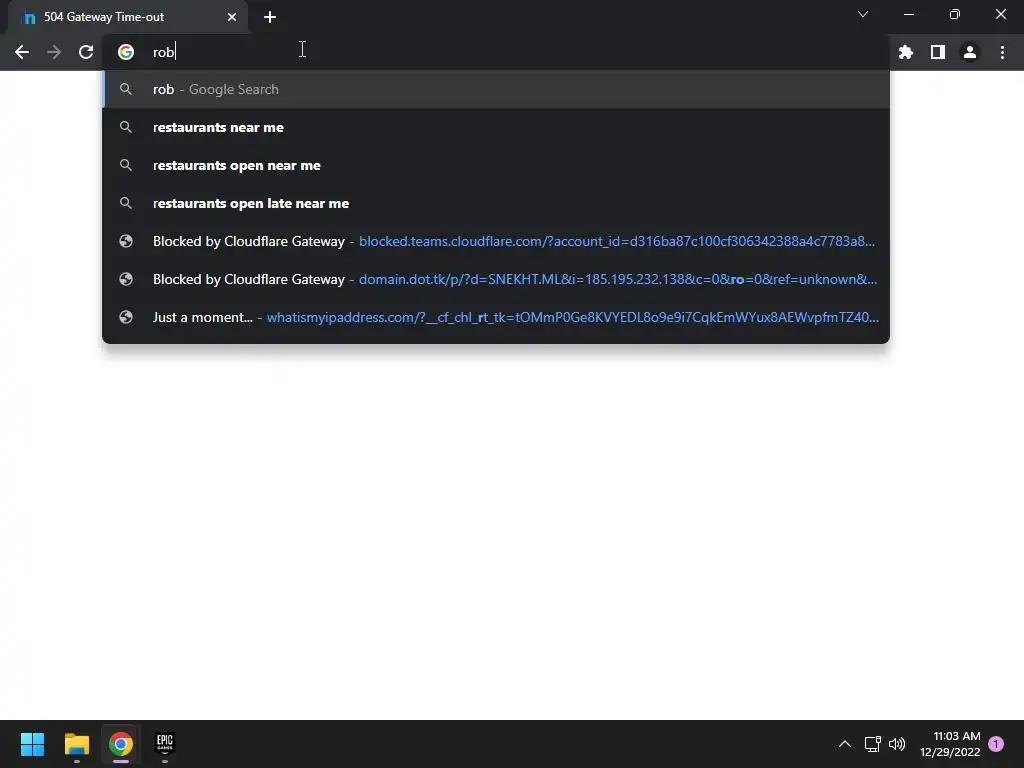The height and width of the screenshot is (768, 1024).
Task: Select the 504 Gateway Time-out tab
Action: pyautogui.click(x=128, y=17)
